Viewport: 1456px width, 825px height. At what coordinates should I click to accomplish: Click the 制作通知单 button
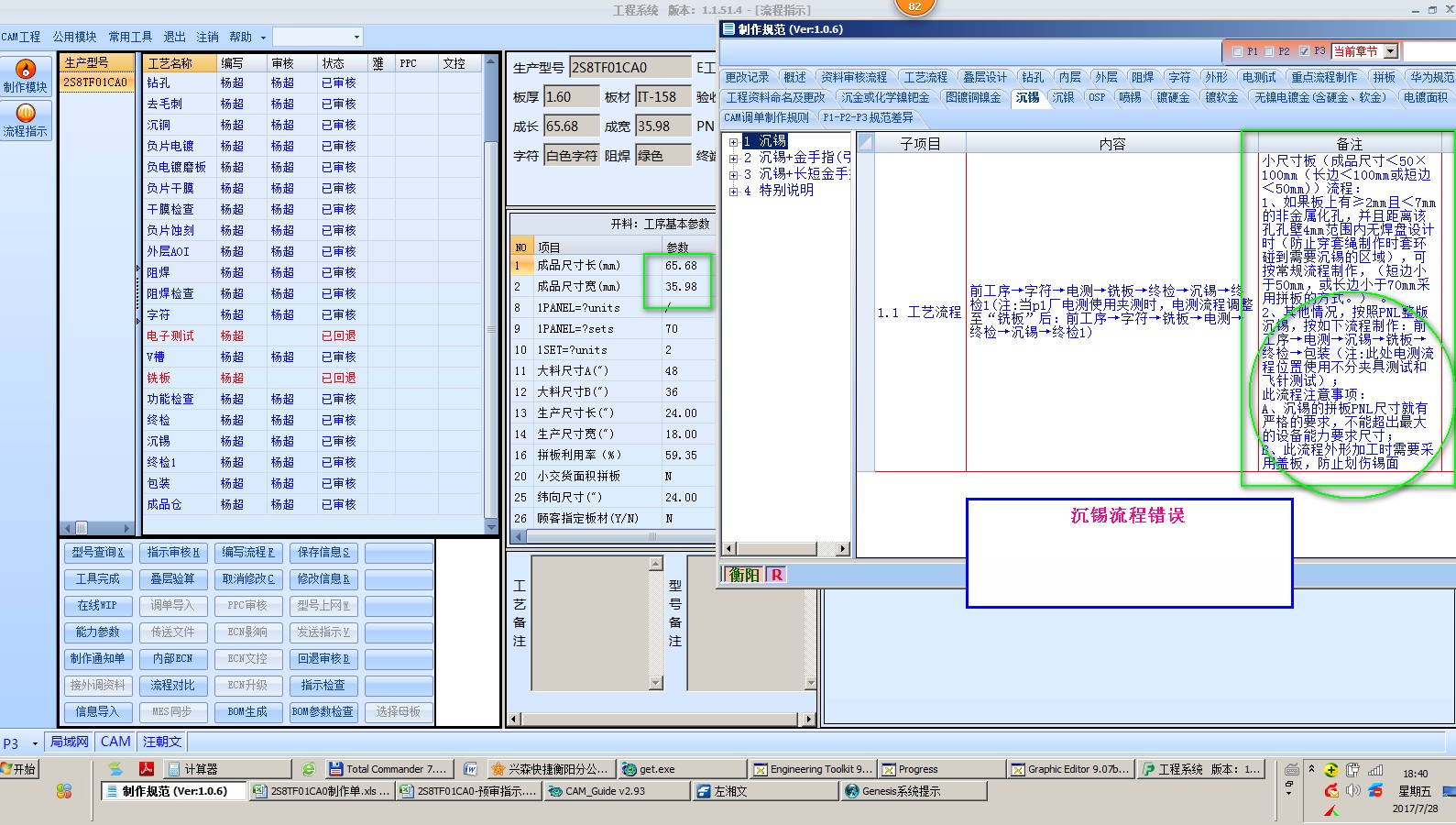[x=98, y=658]
